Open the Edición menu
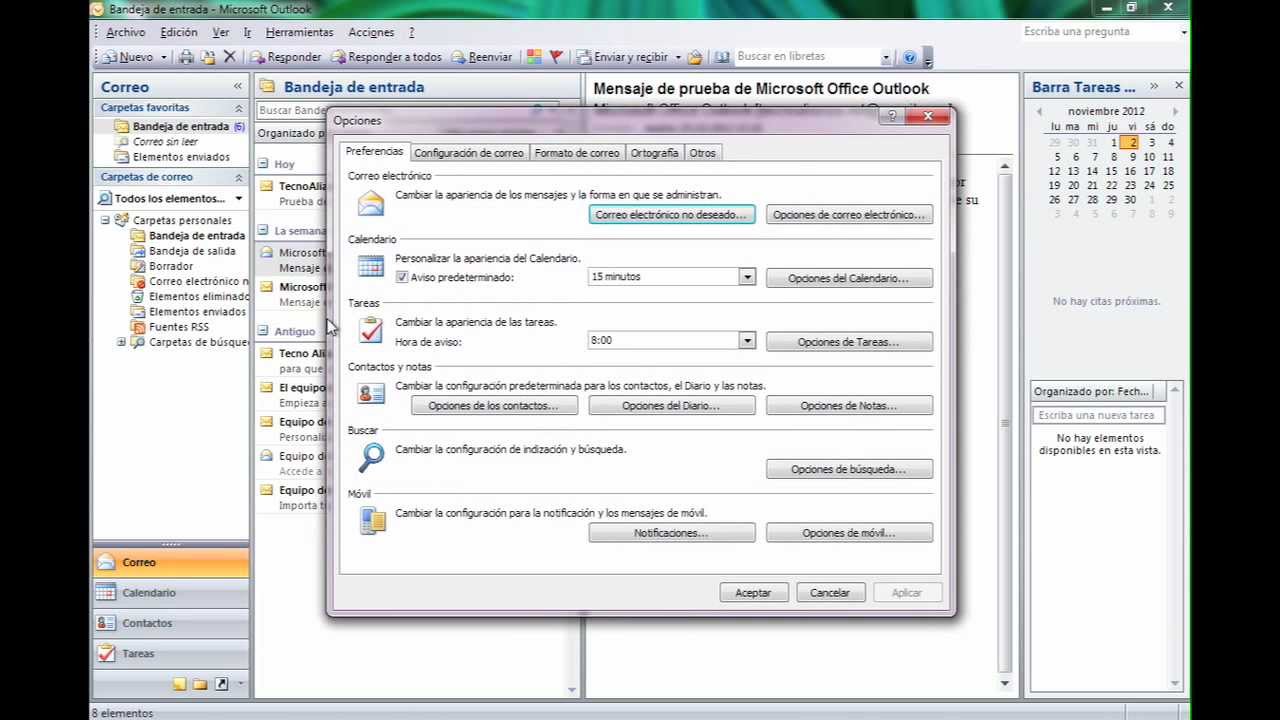The height and width of the screenshot is (720, 1280). click(179, 32)
